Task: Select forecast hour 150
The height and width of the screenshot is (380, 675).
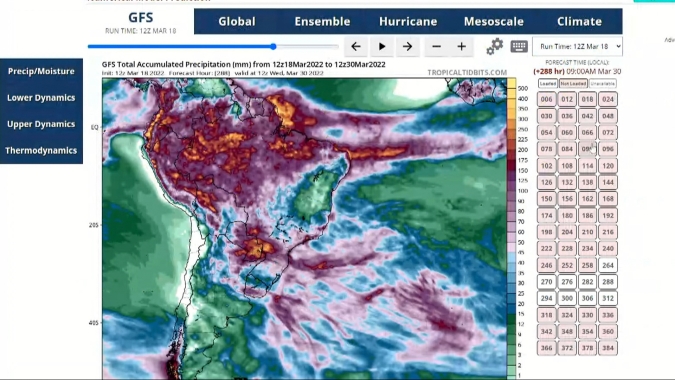Action: (x=546, y=199)
